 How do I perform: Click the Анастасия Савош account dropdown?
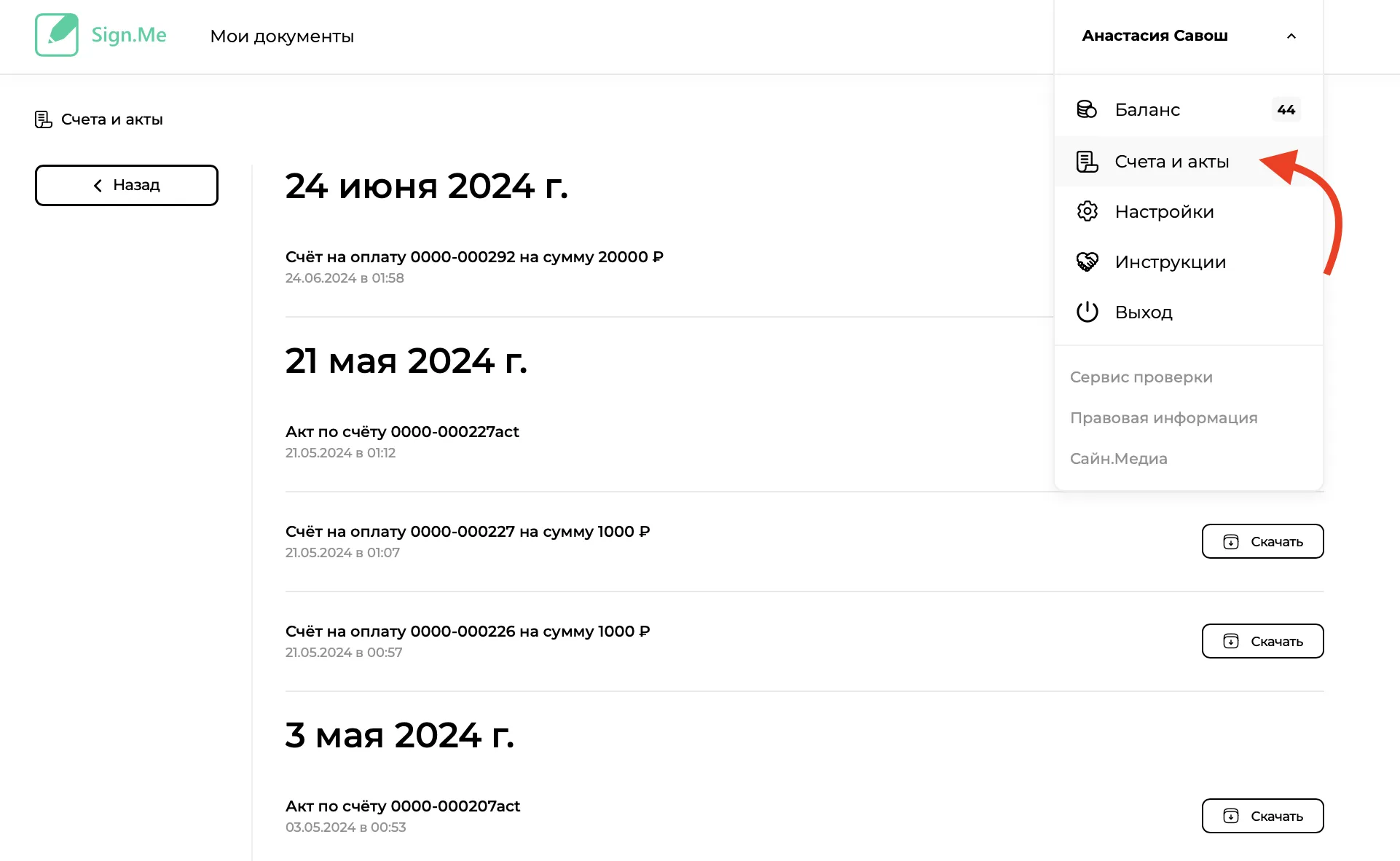(1155, 36)
